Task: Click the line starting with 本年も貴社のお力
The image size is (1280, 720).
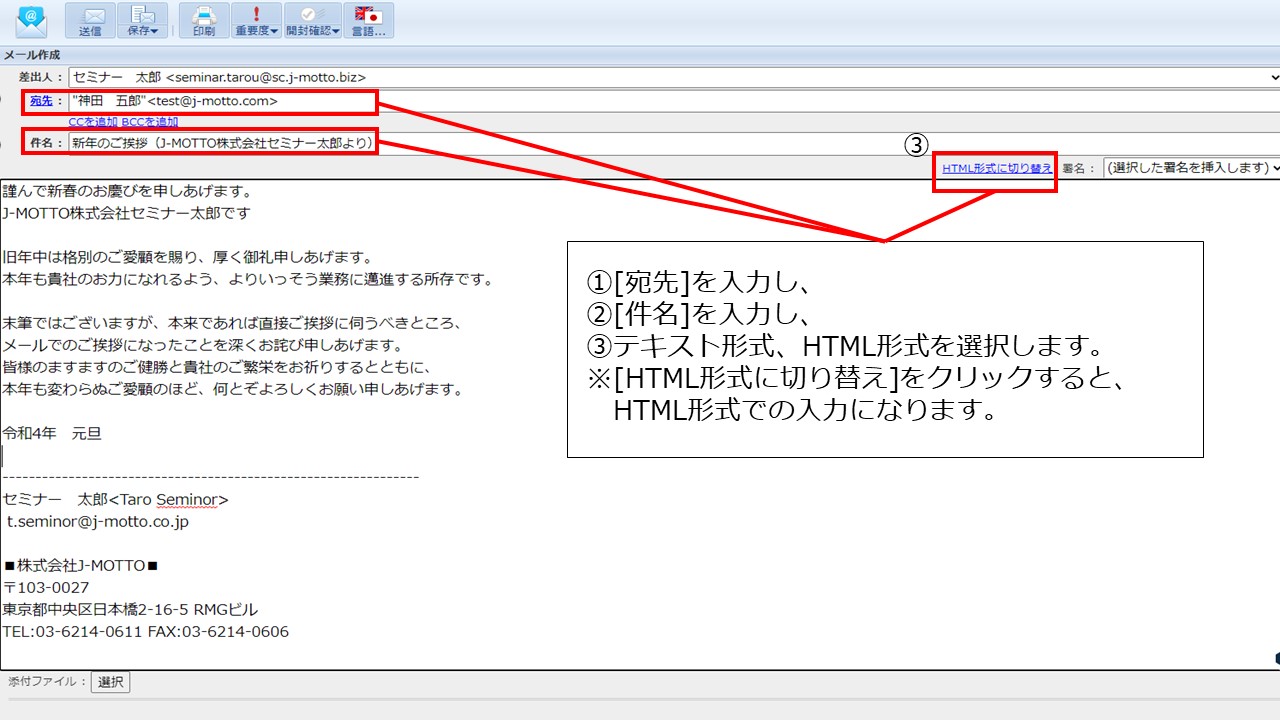Action: coord(248,279)
